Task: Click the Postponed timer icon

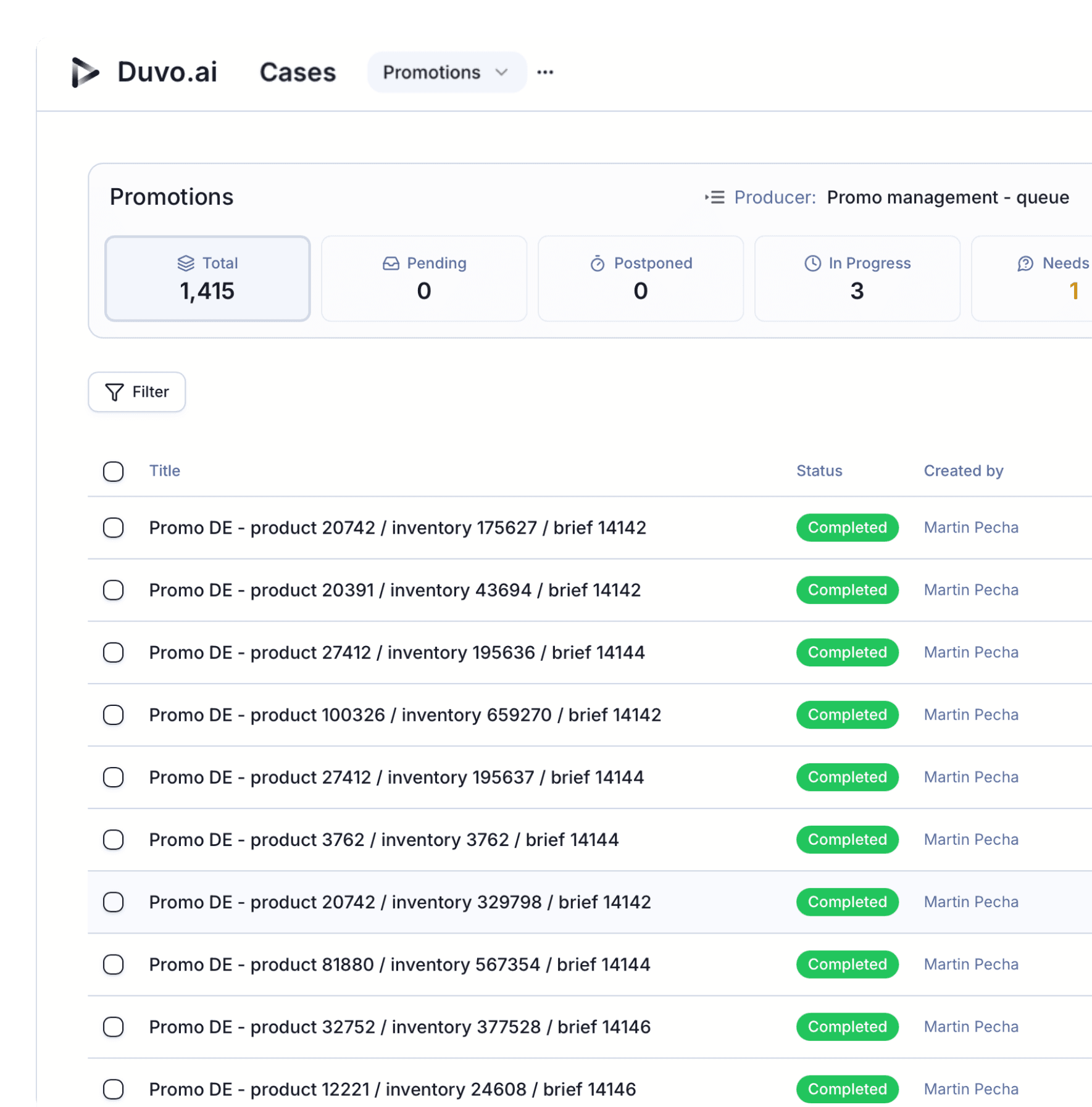Action: pyautogui.click(x=596, y=262)
